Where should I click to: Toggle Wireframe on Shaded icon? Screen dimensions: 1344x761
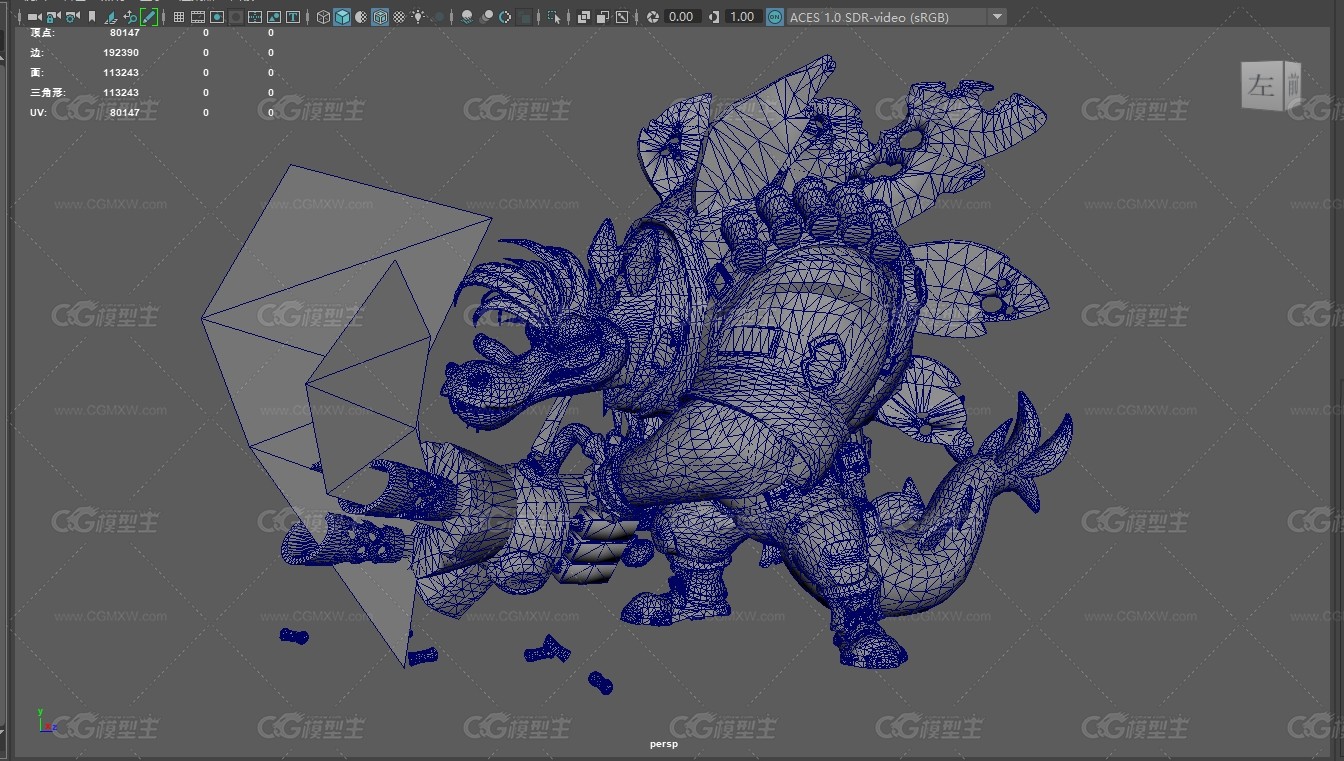click(380, 17)
